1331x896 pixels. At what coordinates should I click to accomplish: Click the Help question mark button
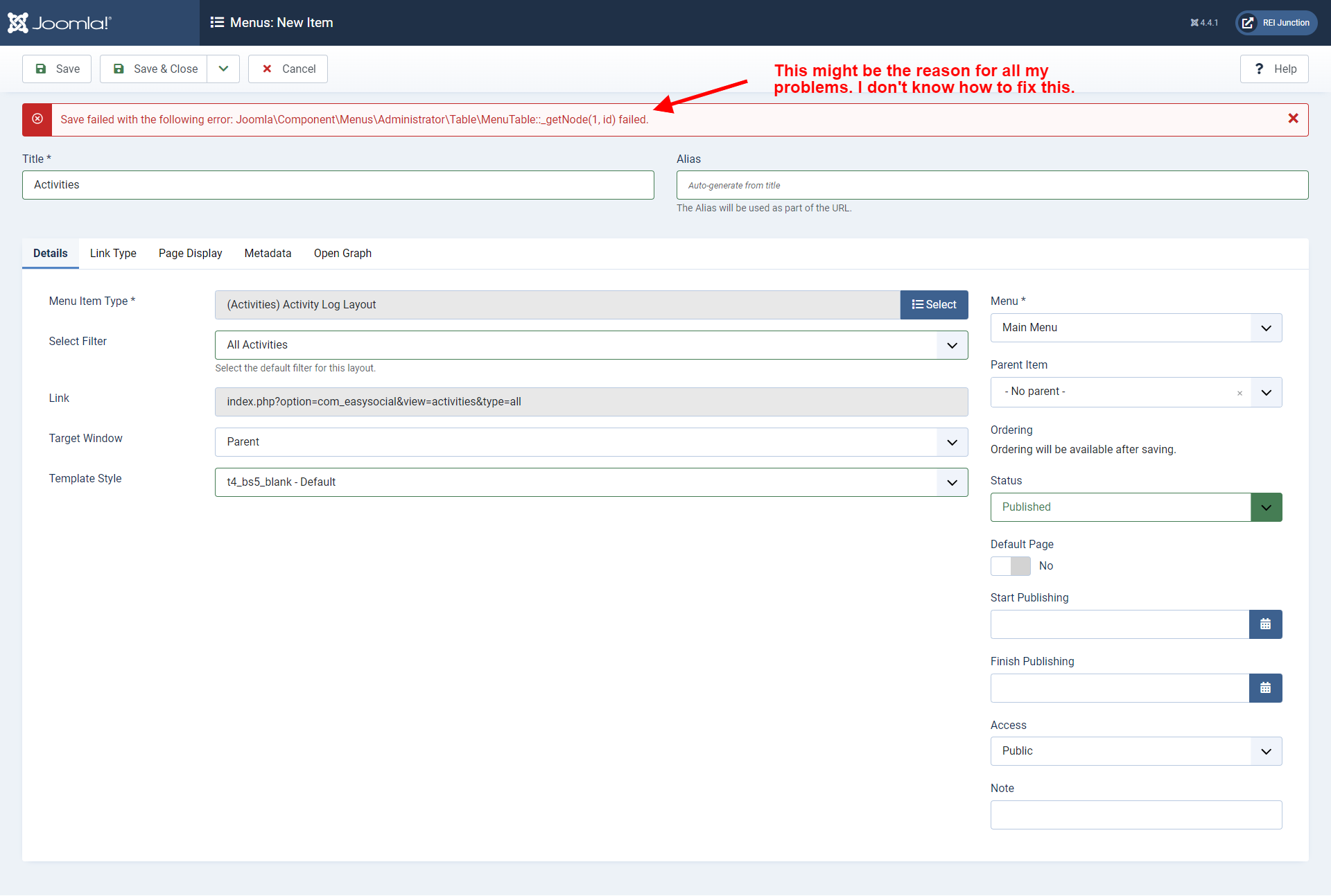pos(1273,69)
